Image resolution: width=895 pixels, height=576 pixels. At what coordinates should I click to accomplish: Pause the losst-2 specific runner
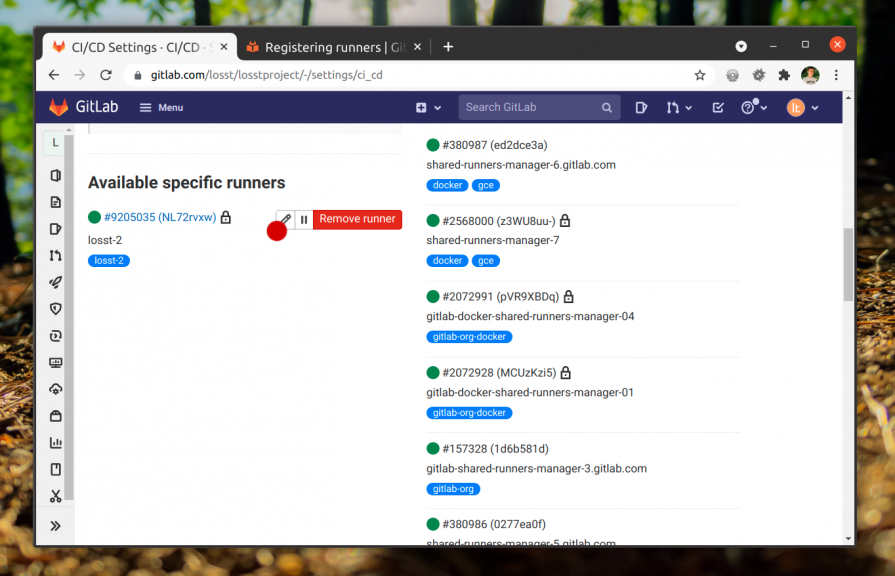pos(304,219)
